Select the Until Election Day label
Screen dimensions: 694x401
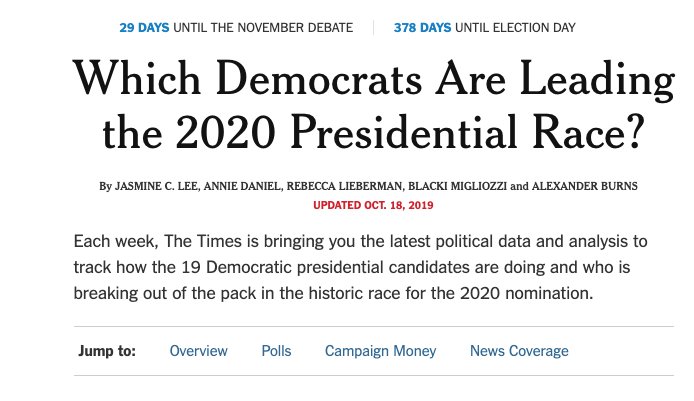point(515,27)
